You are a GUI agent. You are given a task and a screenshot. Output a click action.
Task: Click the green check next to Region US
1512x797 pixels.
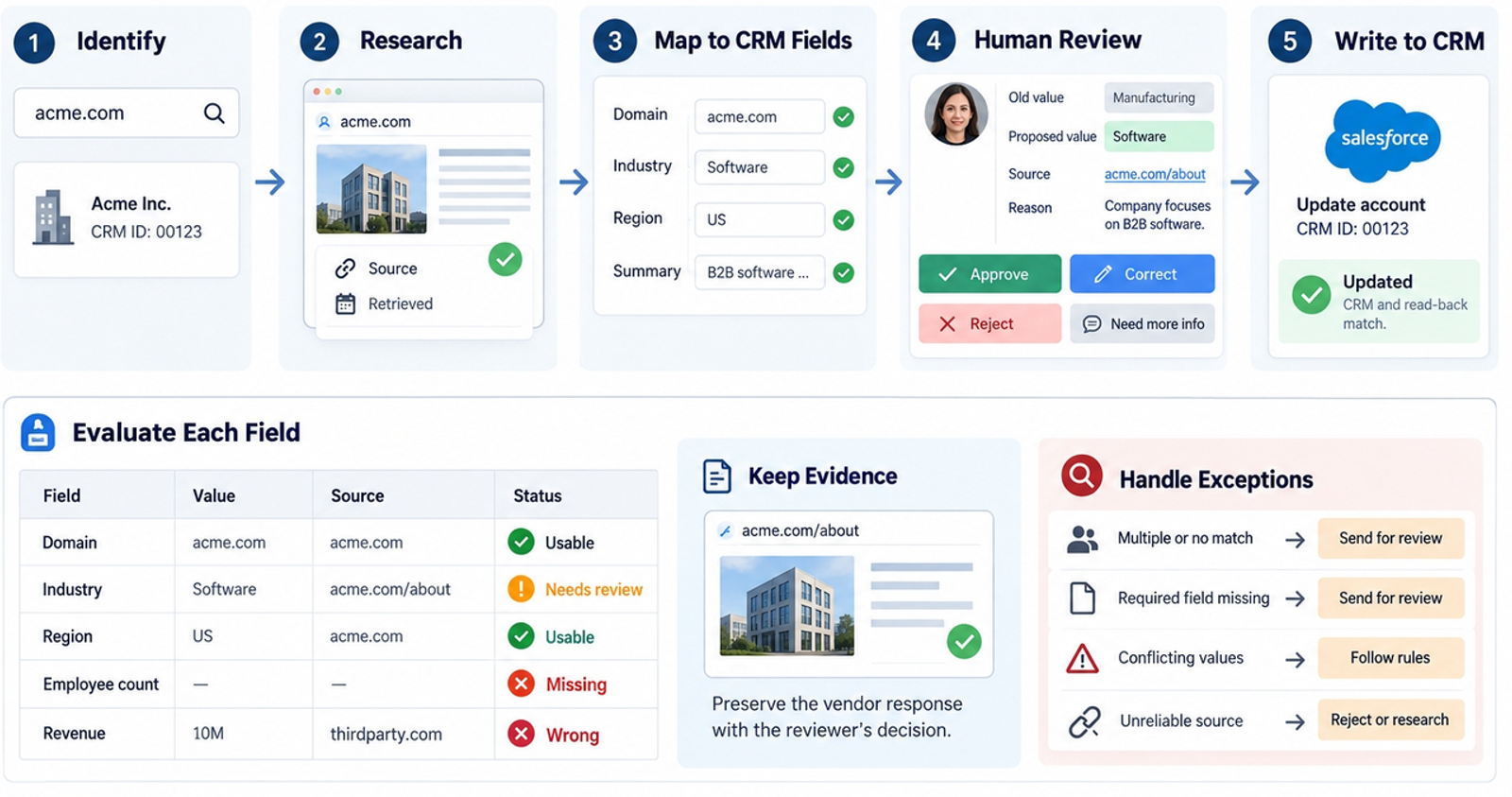[x=844, y=220]
